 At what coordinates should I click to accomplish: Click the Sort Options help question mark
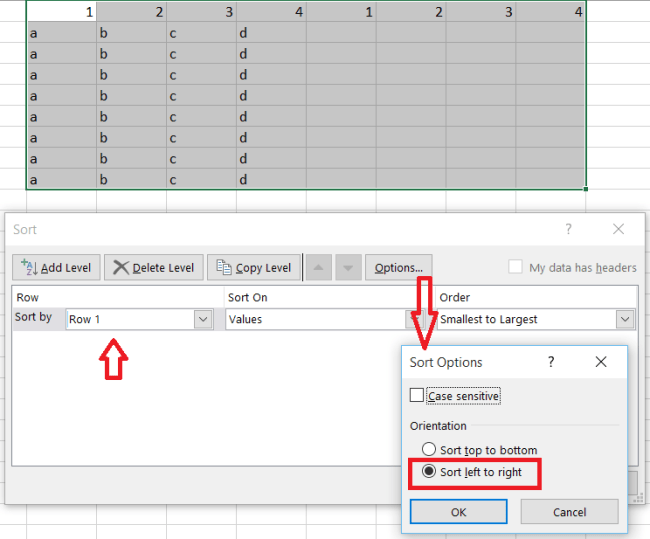click(x=551, y=362)
